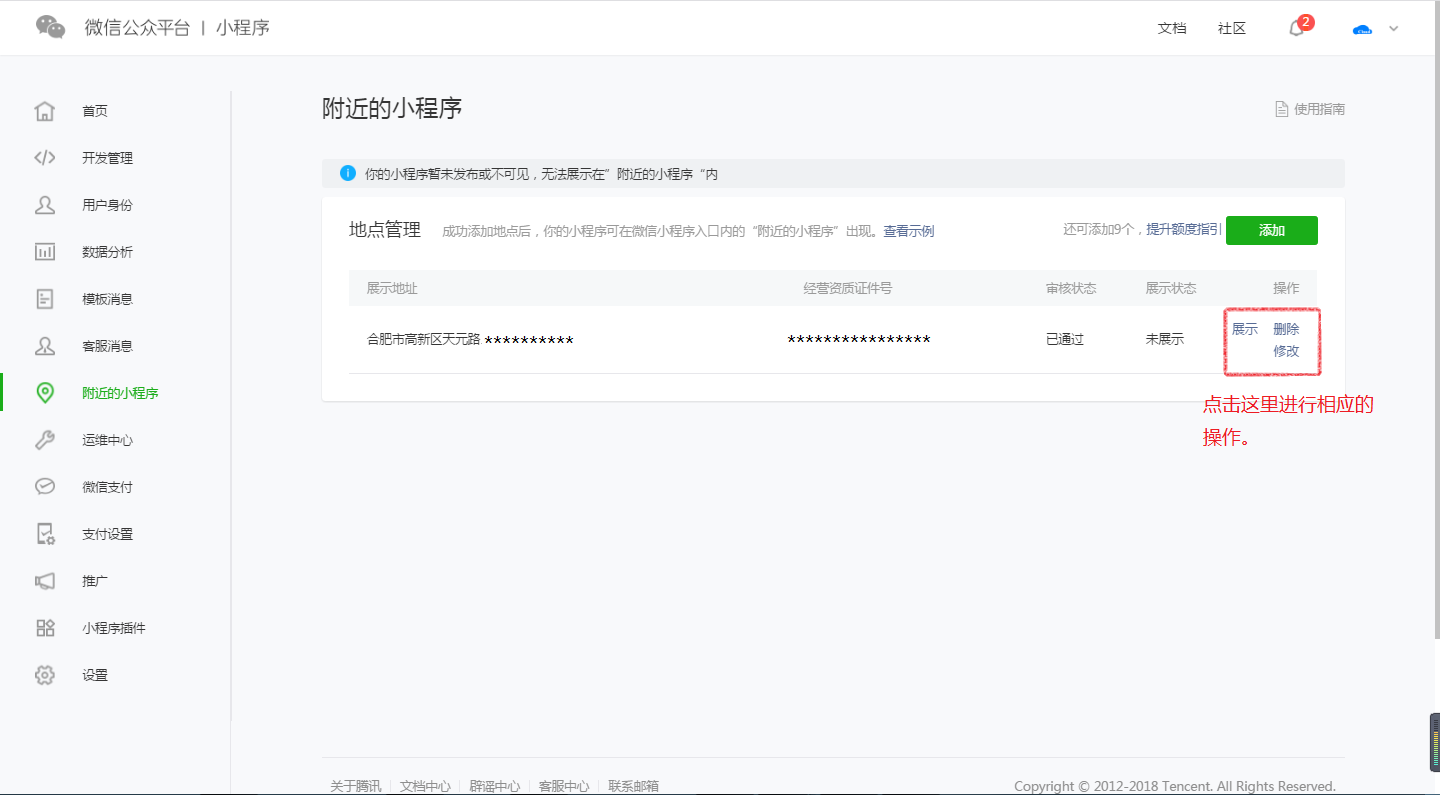
Task: Select the 小程序插件 plugin icon
Action: click(x=45, y=627)
